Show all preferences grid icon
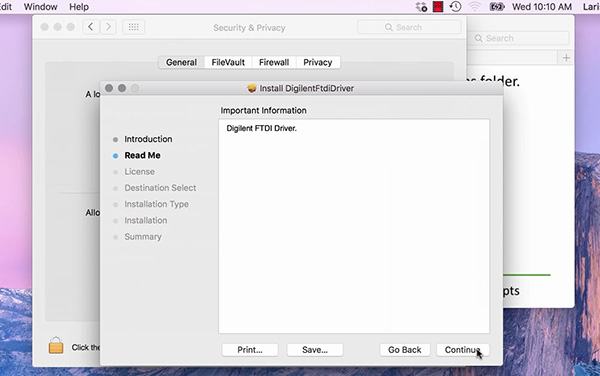This screenshot has height=376, width=600. click(134, 27)
